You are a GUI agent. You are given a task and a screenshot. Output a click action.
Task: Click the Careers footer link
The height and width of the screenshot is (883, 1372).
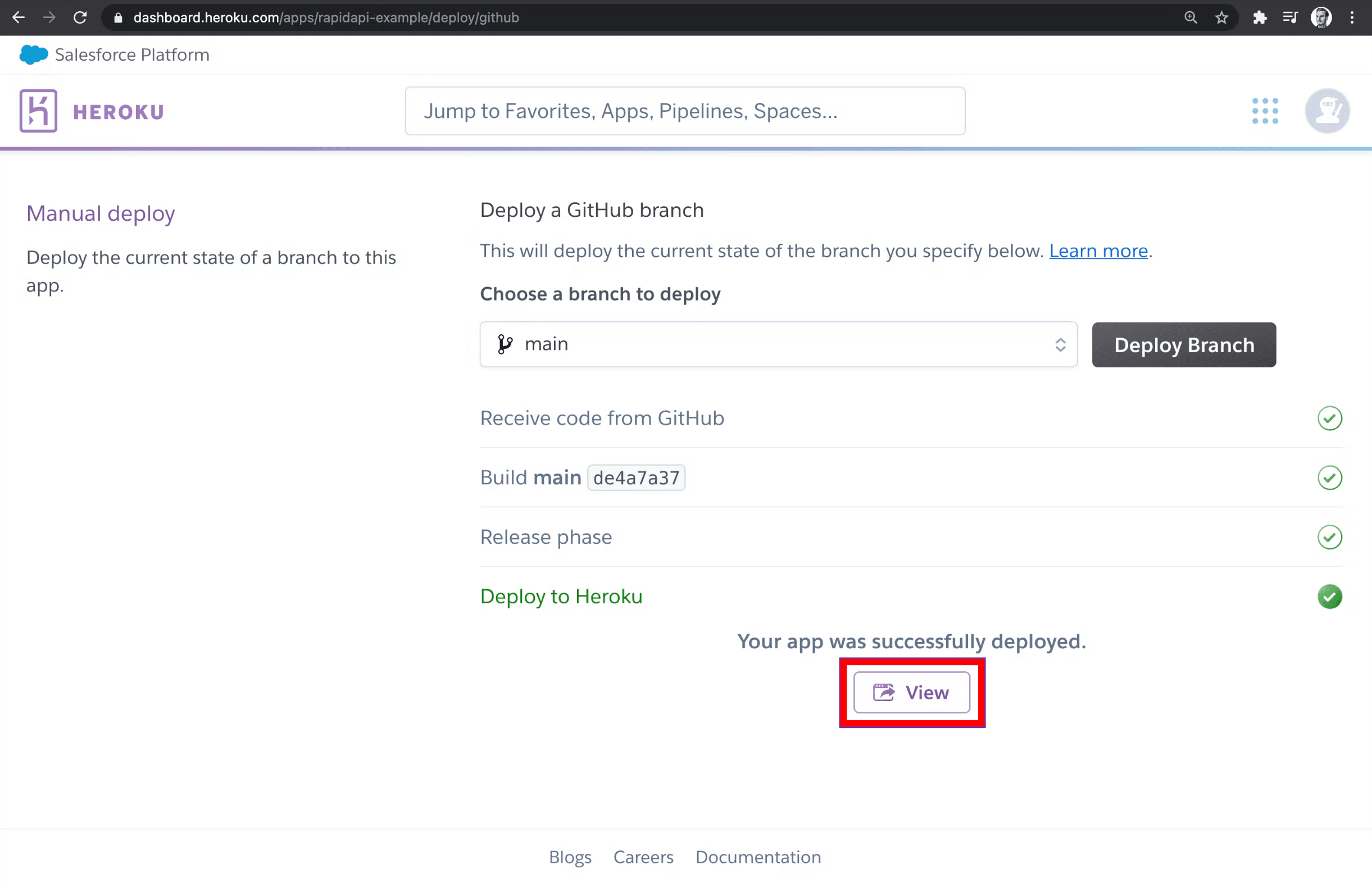pyautogui.click(x=643, y=857)
